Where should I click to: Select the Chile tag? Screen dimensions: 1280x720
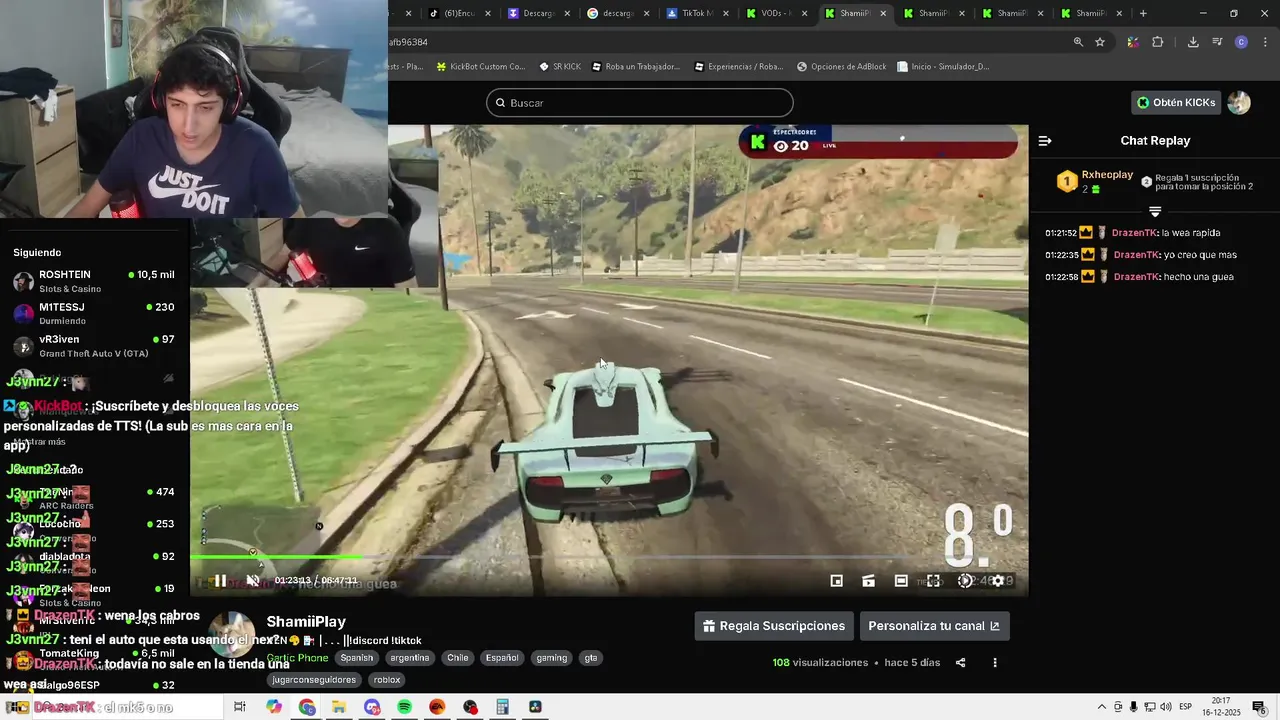pos(458,658)
